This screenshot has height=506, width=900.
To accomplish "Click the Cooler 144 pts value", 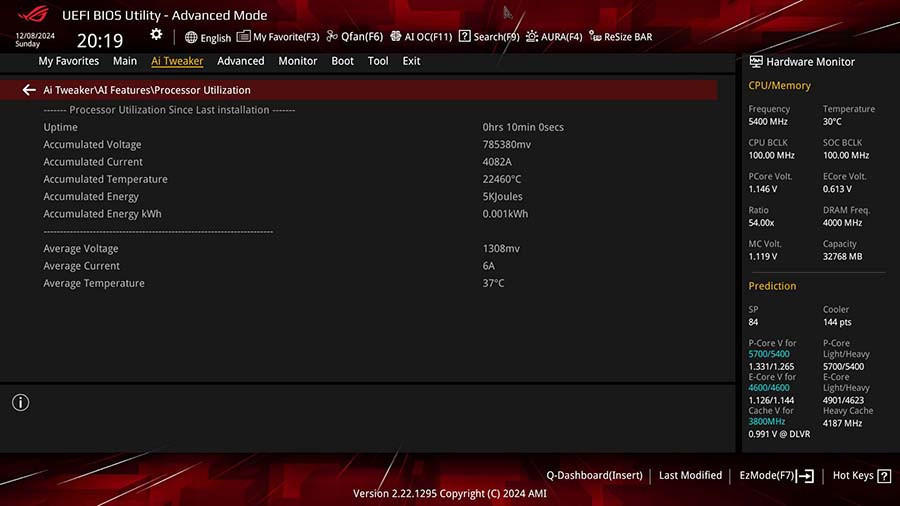I will [837, 322].
